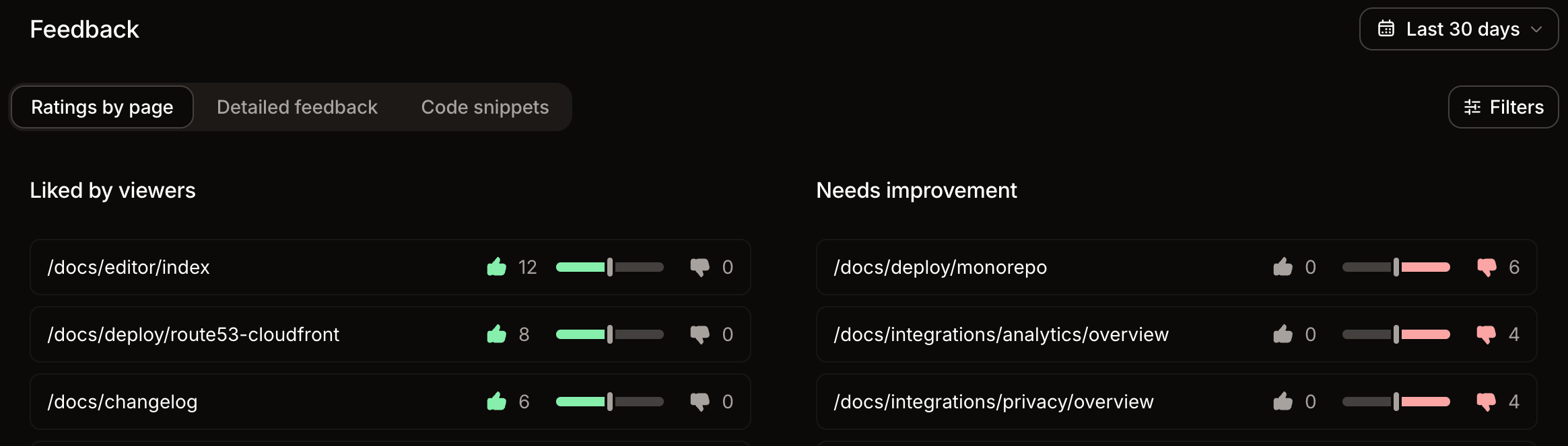Image resolution: width=1568 pixels, height=446 pixels.
Task: Click the 4 dislikes count for privacy/overview
Action: pos(1514,402)
